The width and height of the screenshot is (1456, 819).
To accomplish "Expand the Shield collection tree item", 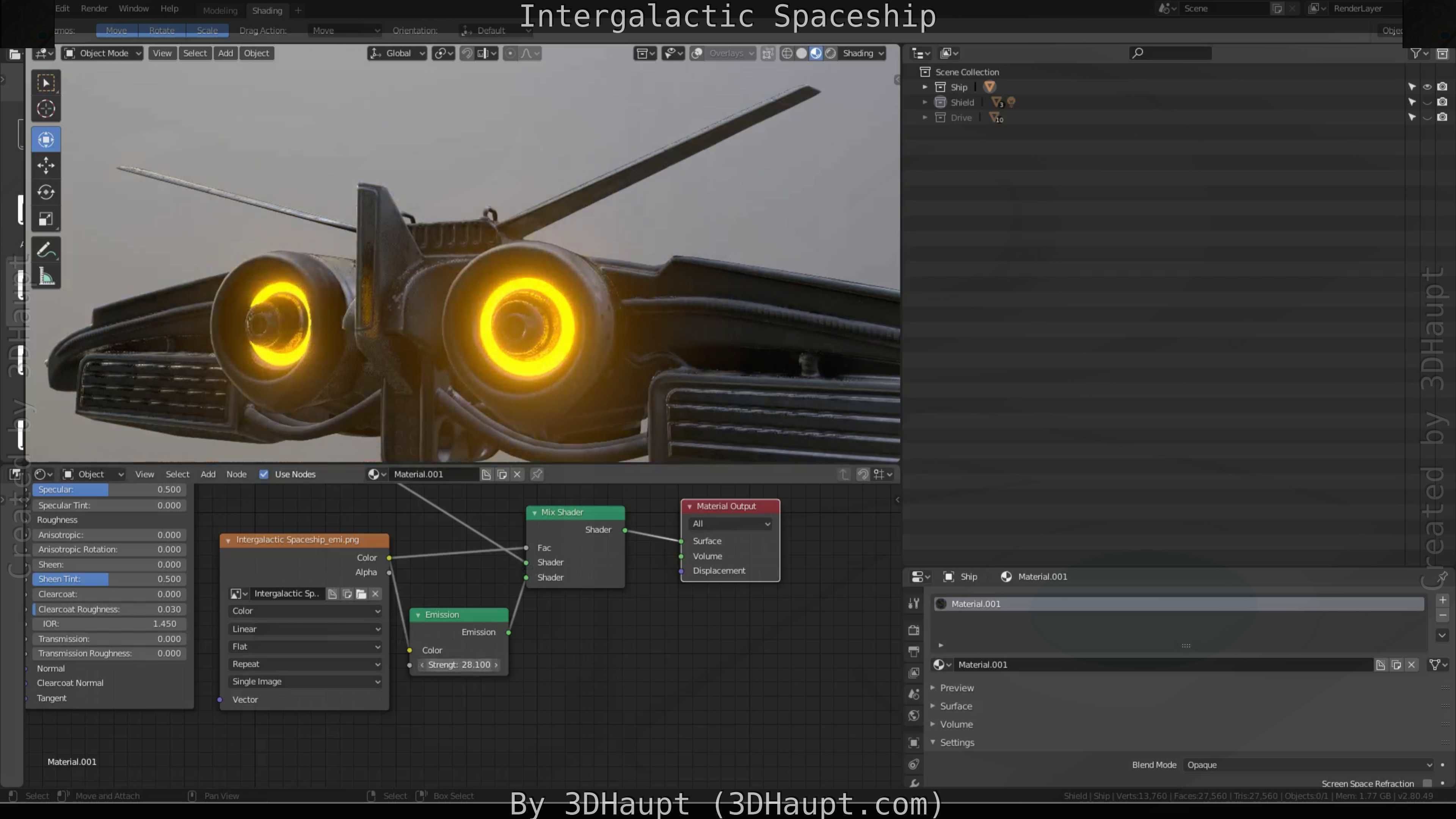I will click(925, 102).
